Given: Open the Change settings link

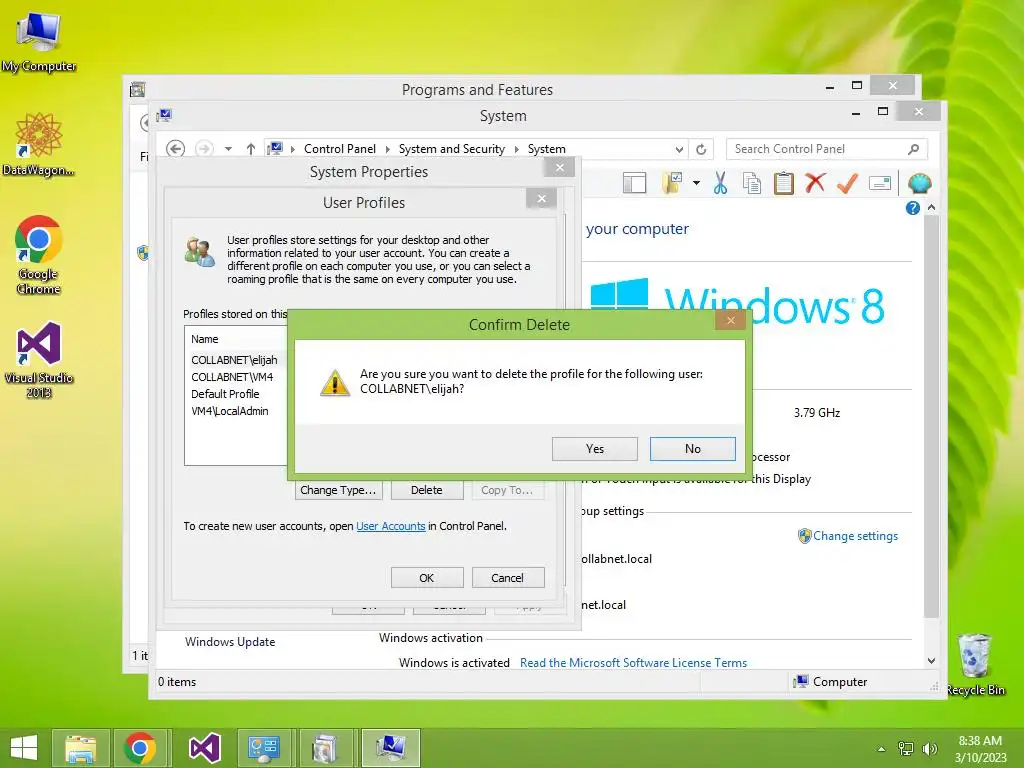Looking at the screenshot, I should pyautogui.click(x=855, y=536).
